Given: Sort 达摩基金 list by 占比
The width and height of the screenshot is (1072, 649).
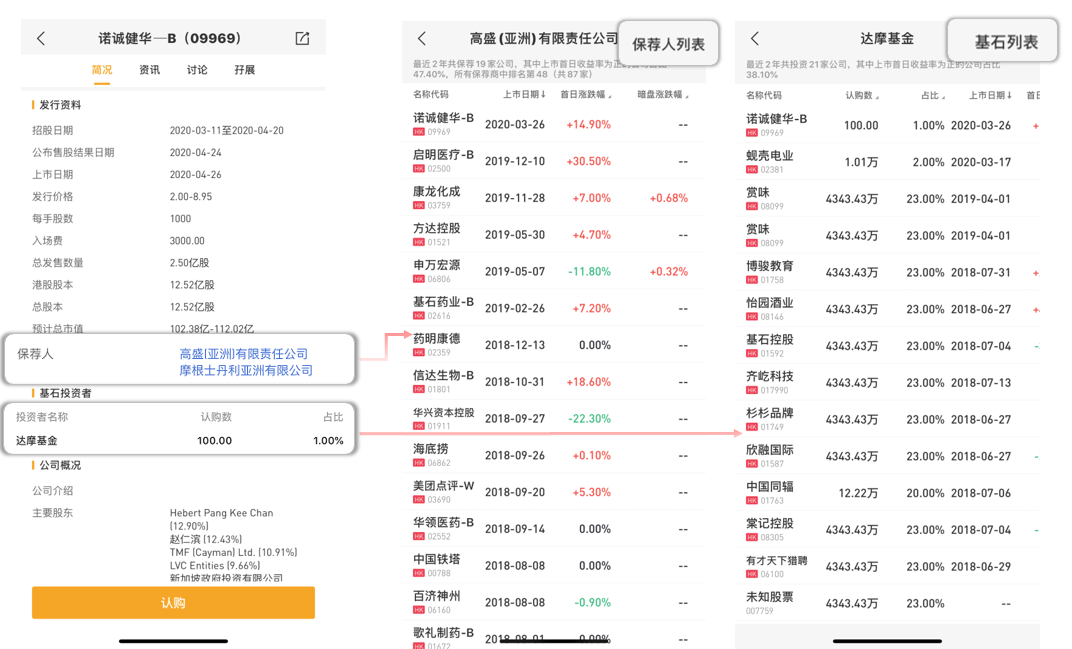Looking at the screenshot, I should tap(933, 95).
